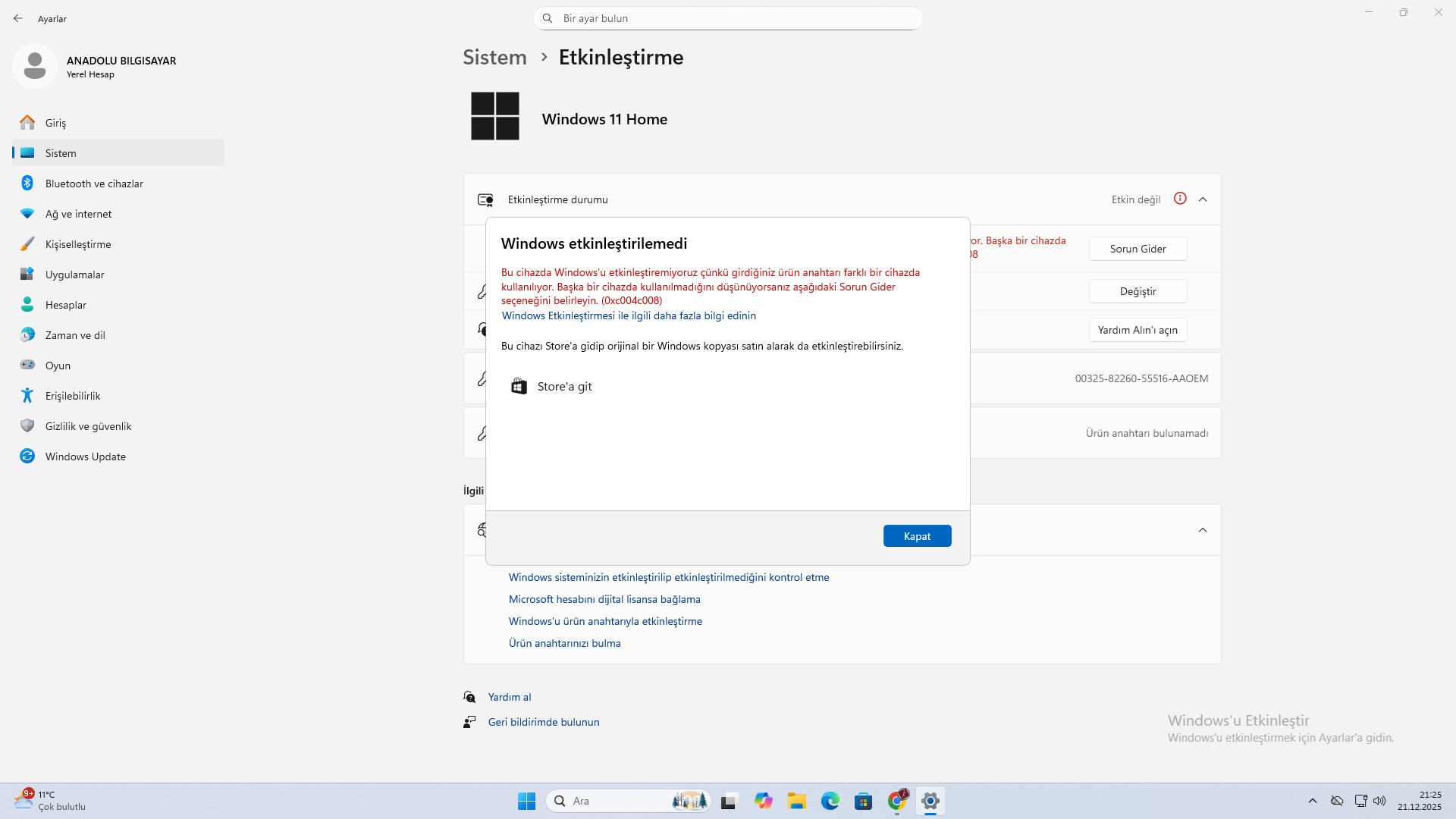The width and height of the screenshot is (1456, 819).
Task: Click the taskbar Ara search box
Action: pos(628,801)
